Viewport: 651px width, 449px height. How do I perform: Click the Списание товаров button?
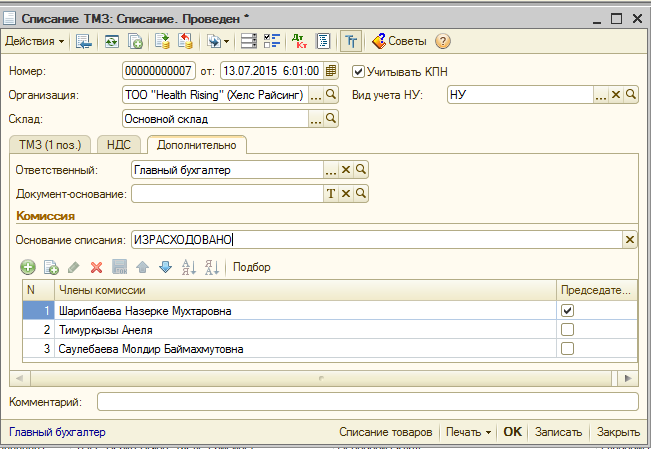386,432
